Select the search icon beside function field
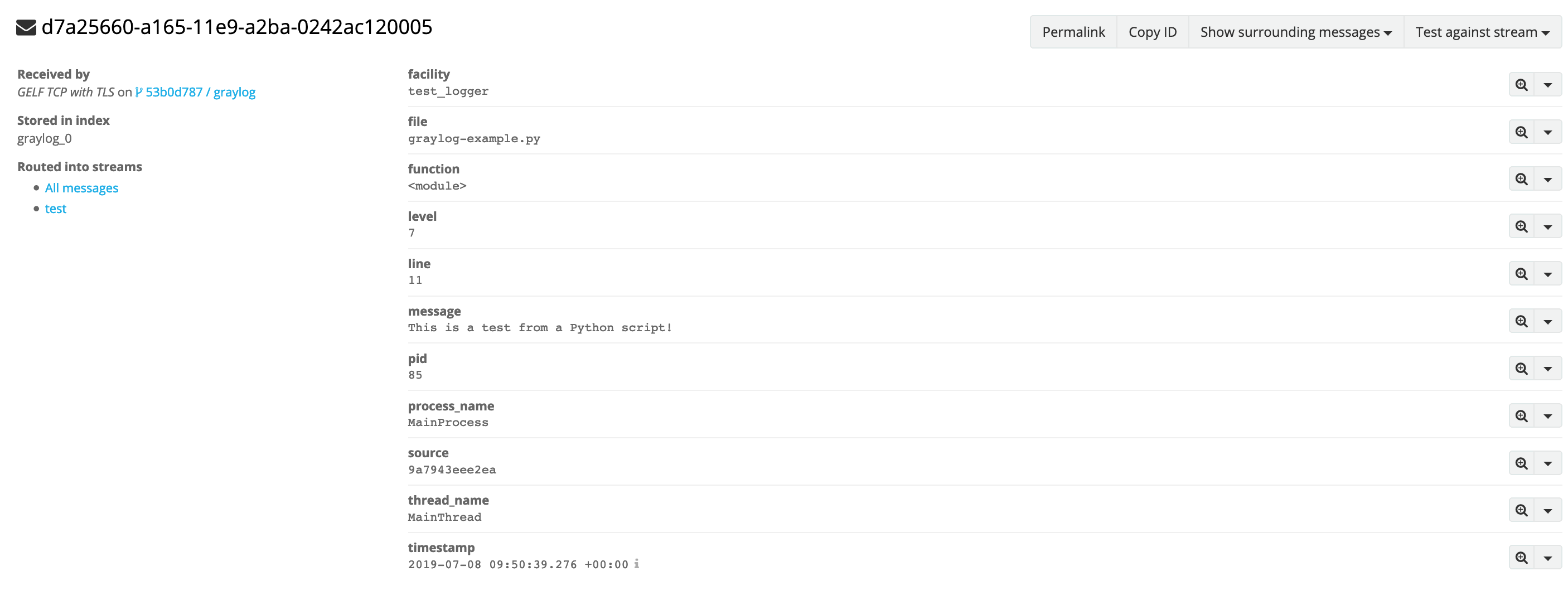Viewport: 1568px width, 600px height. coord(1521,178)
